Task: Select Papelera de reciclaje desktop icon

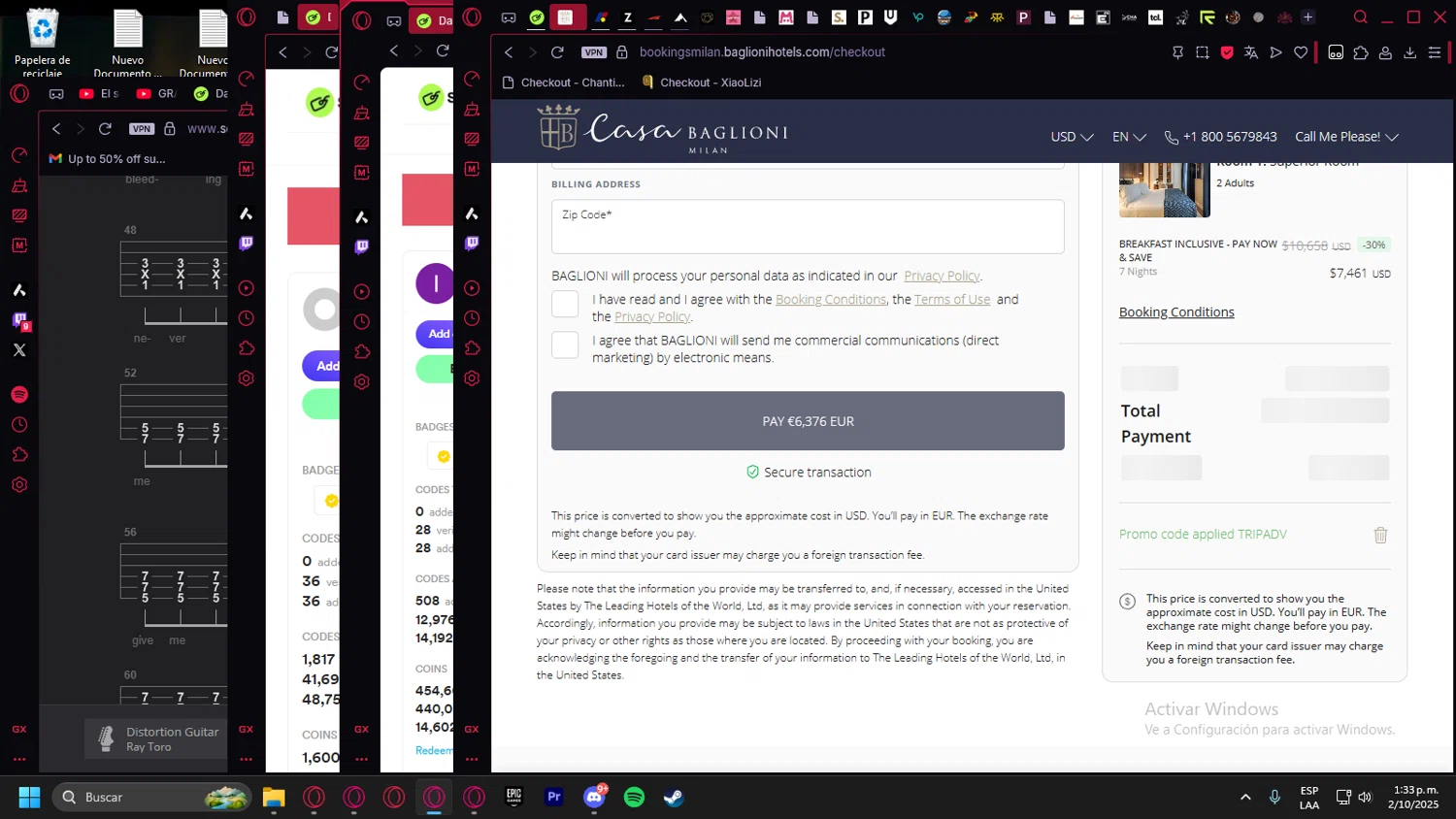Action: tap(42, 44)
